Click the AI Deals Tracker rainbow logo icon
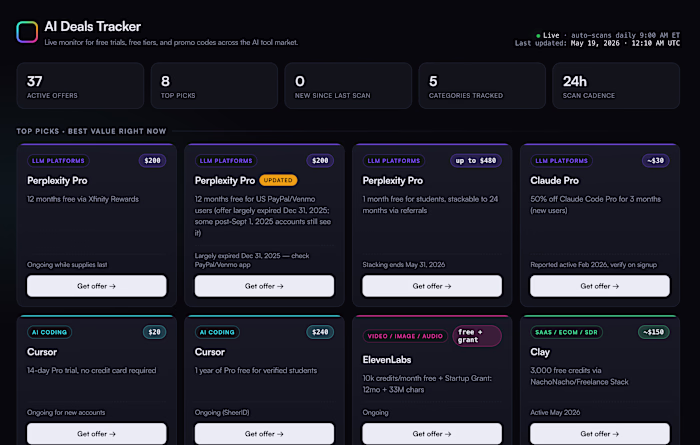 coord(27,32)
